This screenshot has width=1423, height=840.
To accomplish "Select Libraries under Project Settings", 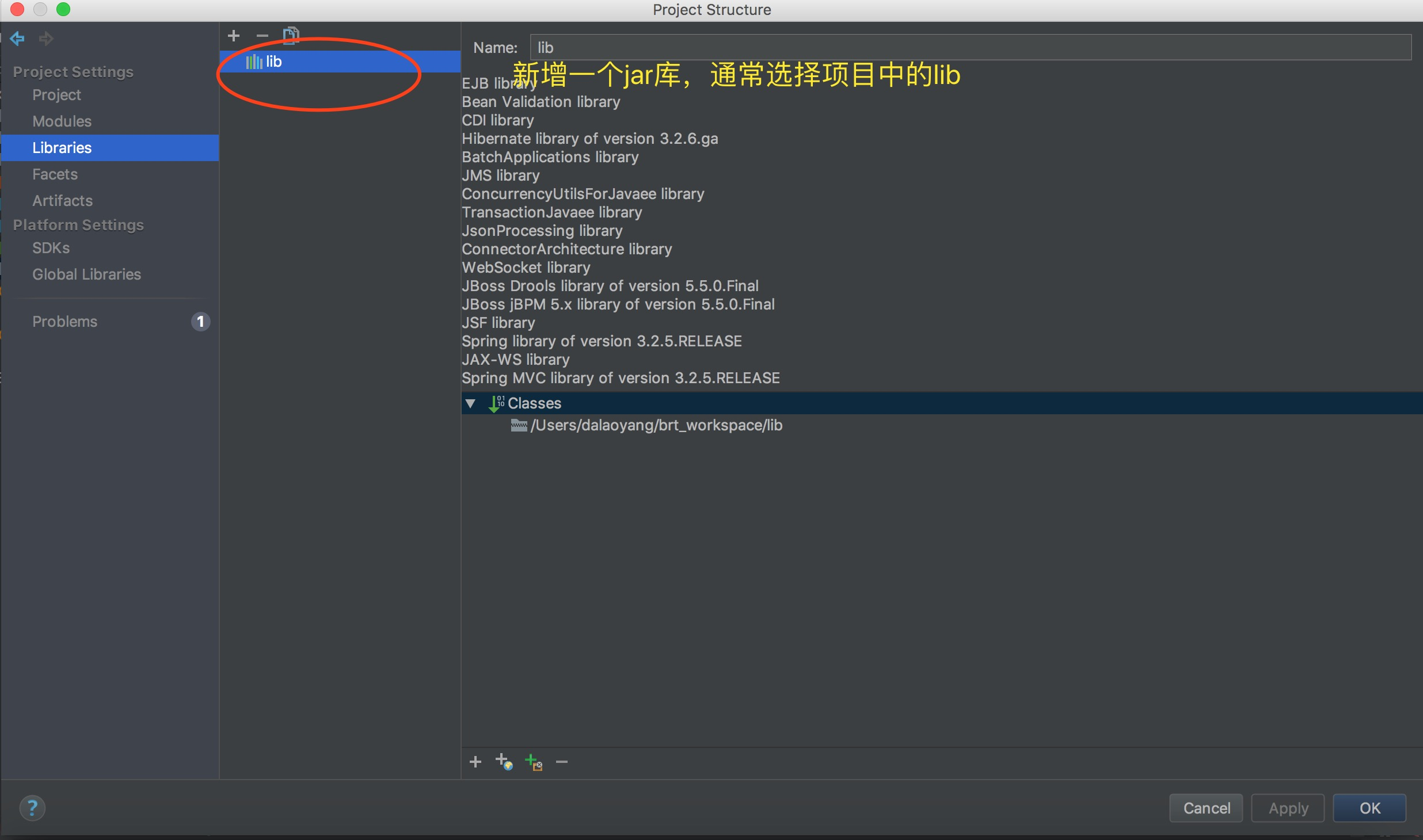I will 61,147.
